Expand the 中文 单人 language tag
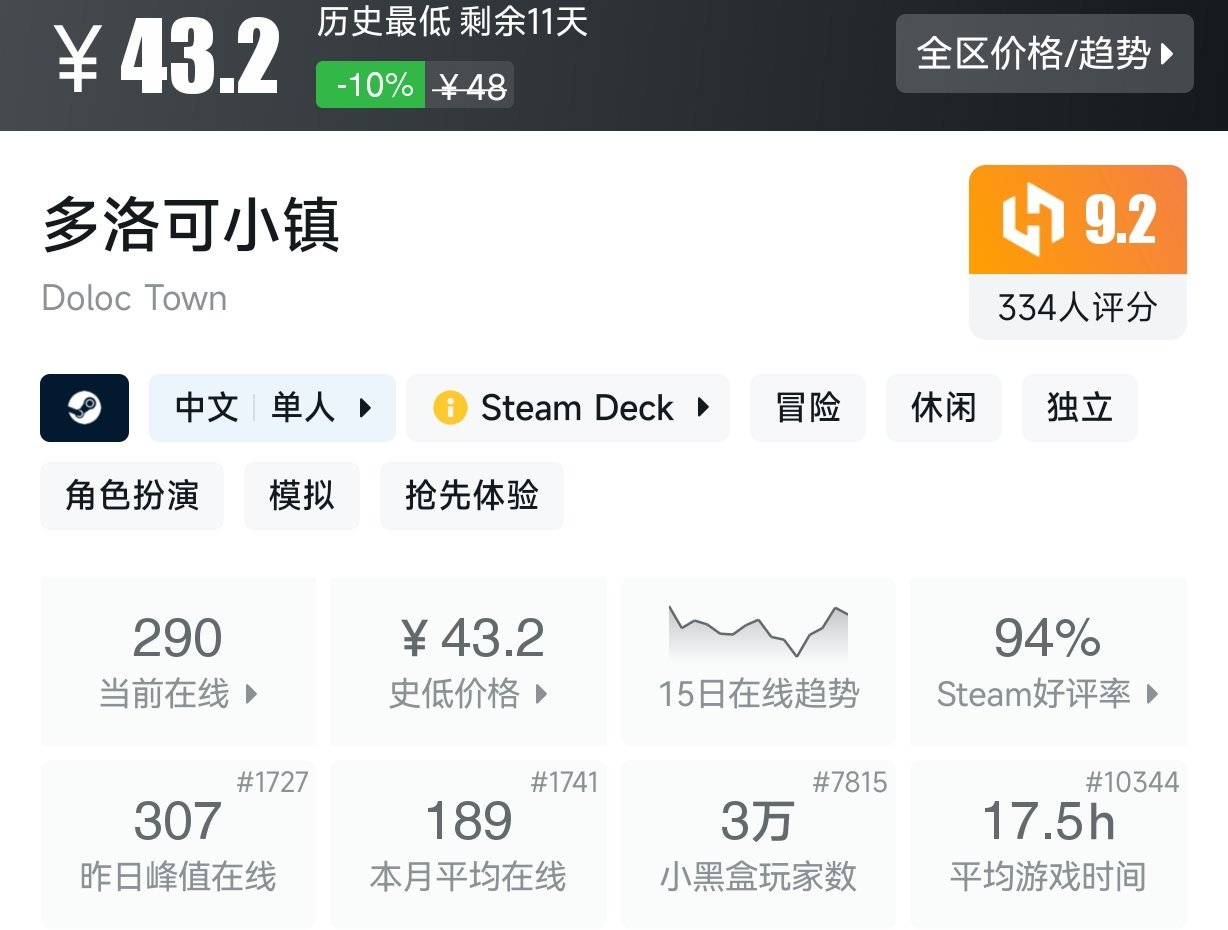 [272, 408]
